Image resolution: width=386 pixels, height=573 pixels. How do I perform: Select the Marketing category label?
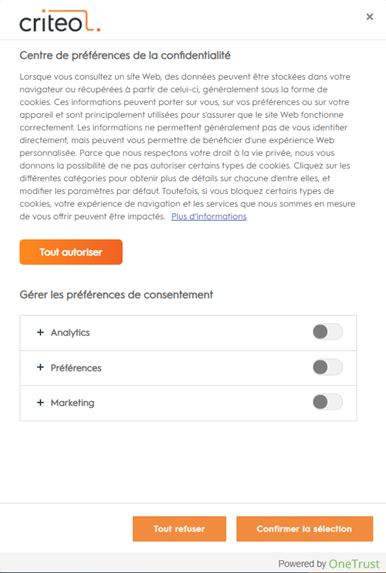point(72,403)
